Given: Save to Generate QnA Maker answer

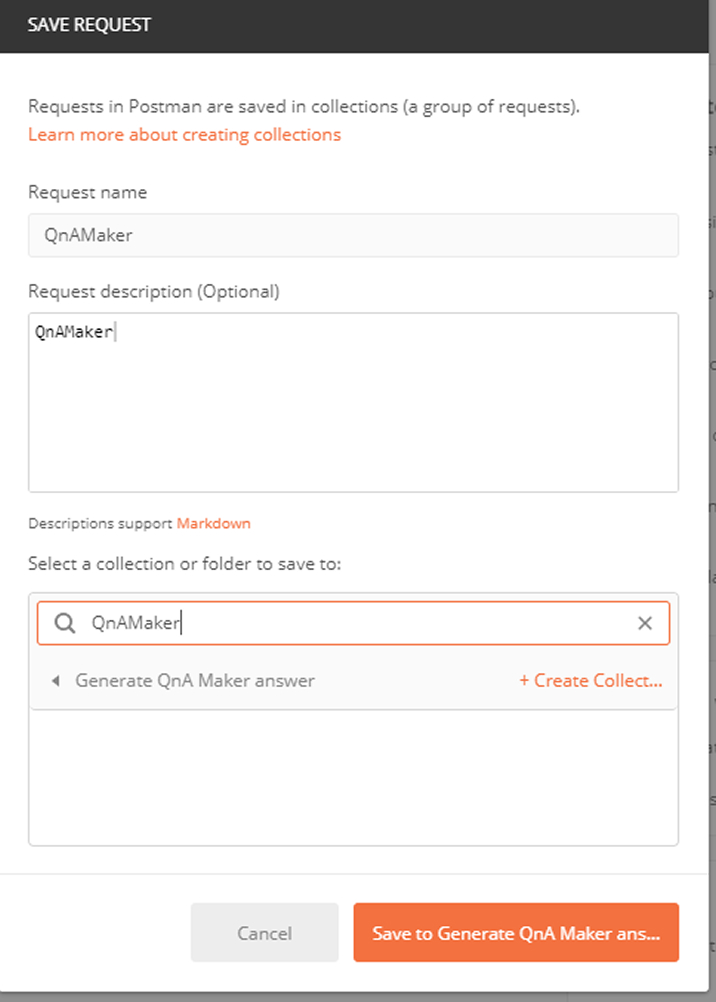Looking at the screenshot, I should (516, 933).
